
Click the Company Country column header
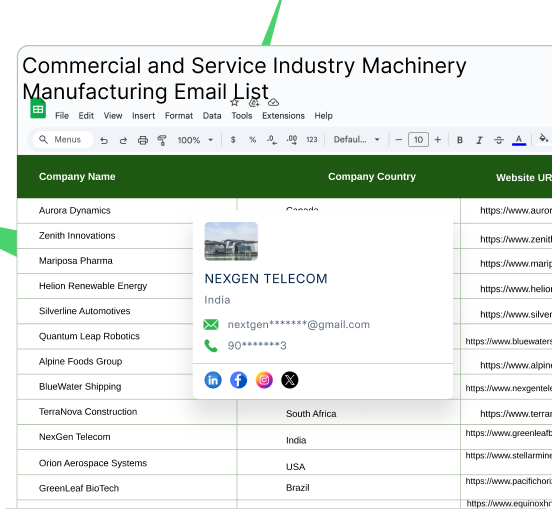[x=372, y=177]
